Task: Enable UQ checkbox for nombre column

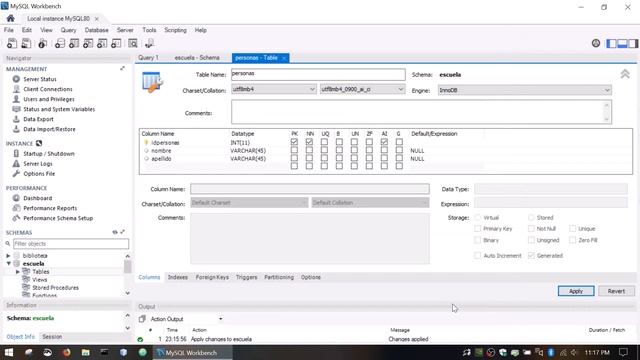Action: click(x=324, y=150)
